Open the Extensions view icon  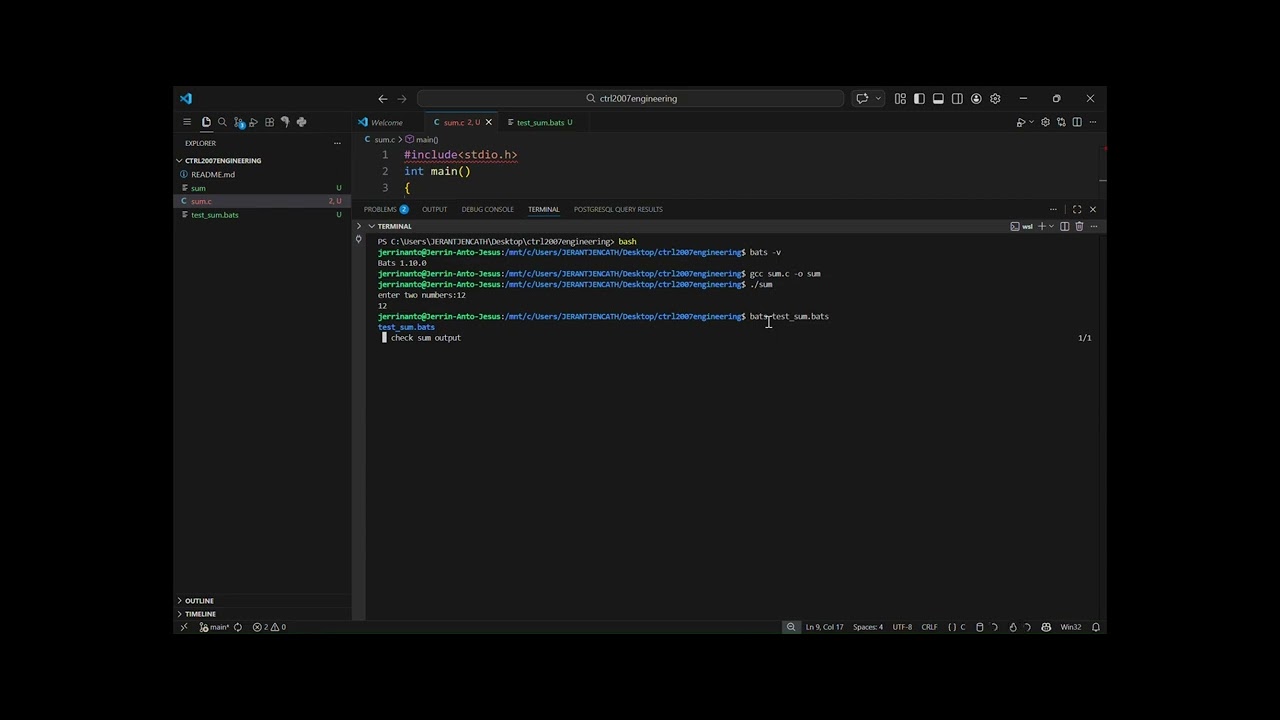click(x=269, y=122)
